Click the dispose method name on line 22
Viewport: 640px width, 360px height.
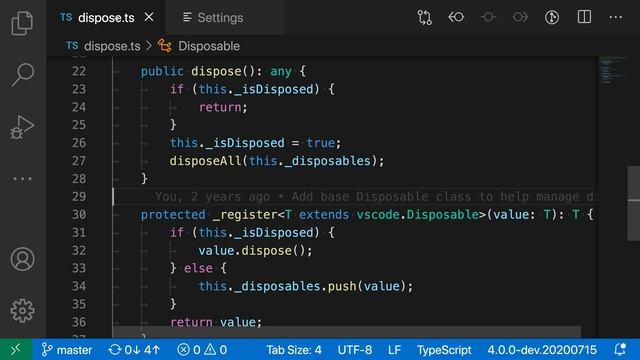pyautogui.click(x=216, y=71)
